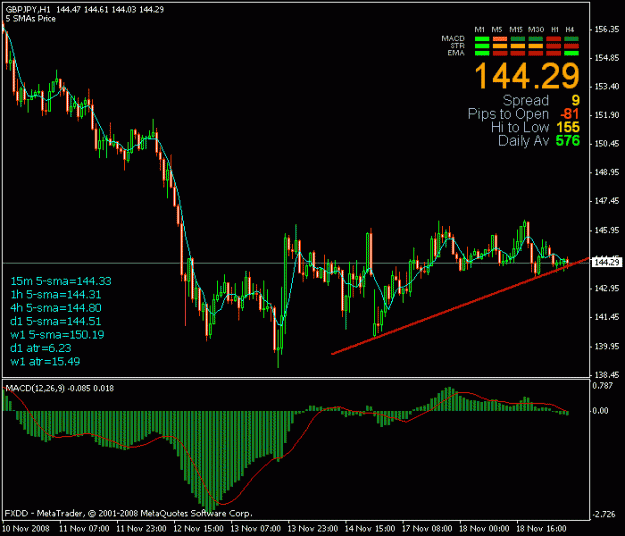625x536 pixels.
Task: Select the red ascending trendline
Action: [458, 306]
